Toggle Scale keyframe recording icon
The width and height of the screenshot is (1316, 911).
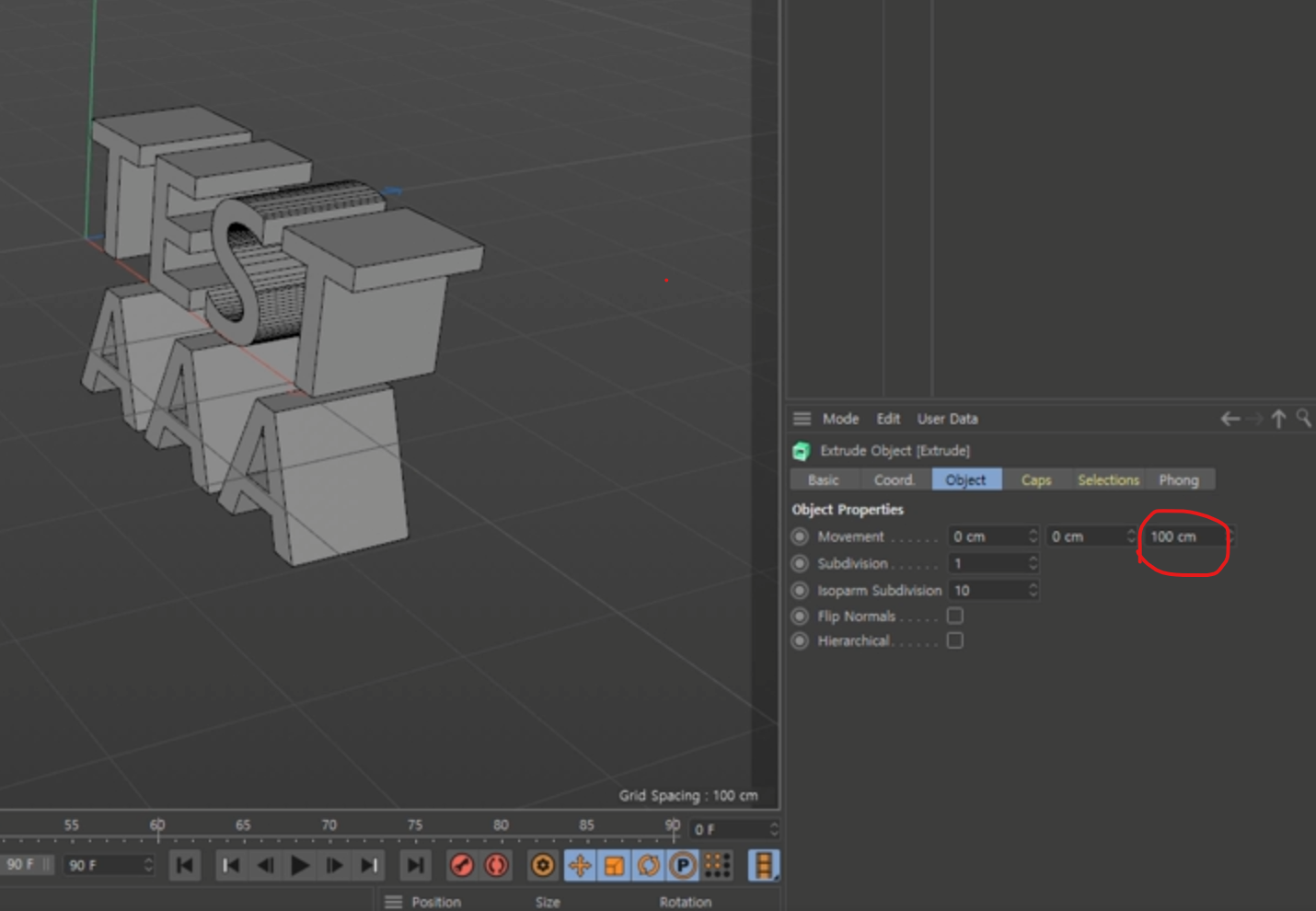coord(614,865)
